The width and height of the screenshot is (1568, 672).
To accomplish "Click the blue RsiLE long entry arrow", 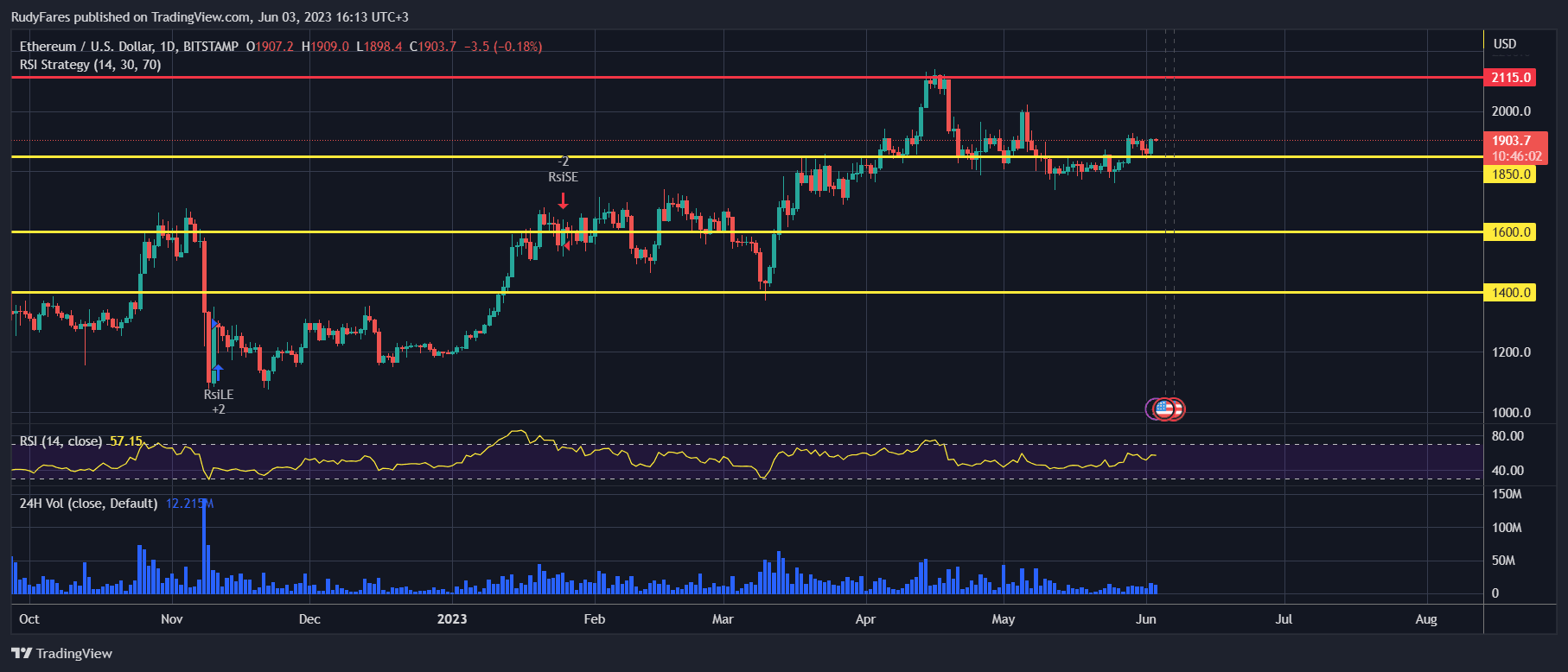I will tap(218, 372).
